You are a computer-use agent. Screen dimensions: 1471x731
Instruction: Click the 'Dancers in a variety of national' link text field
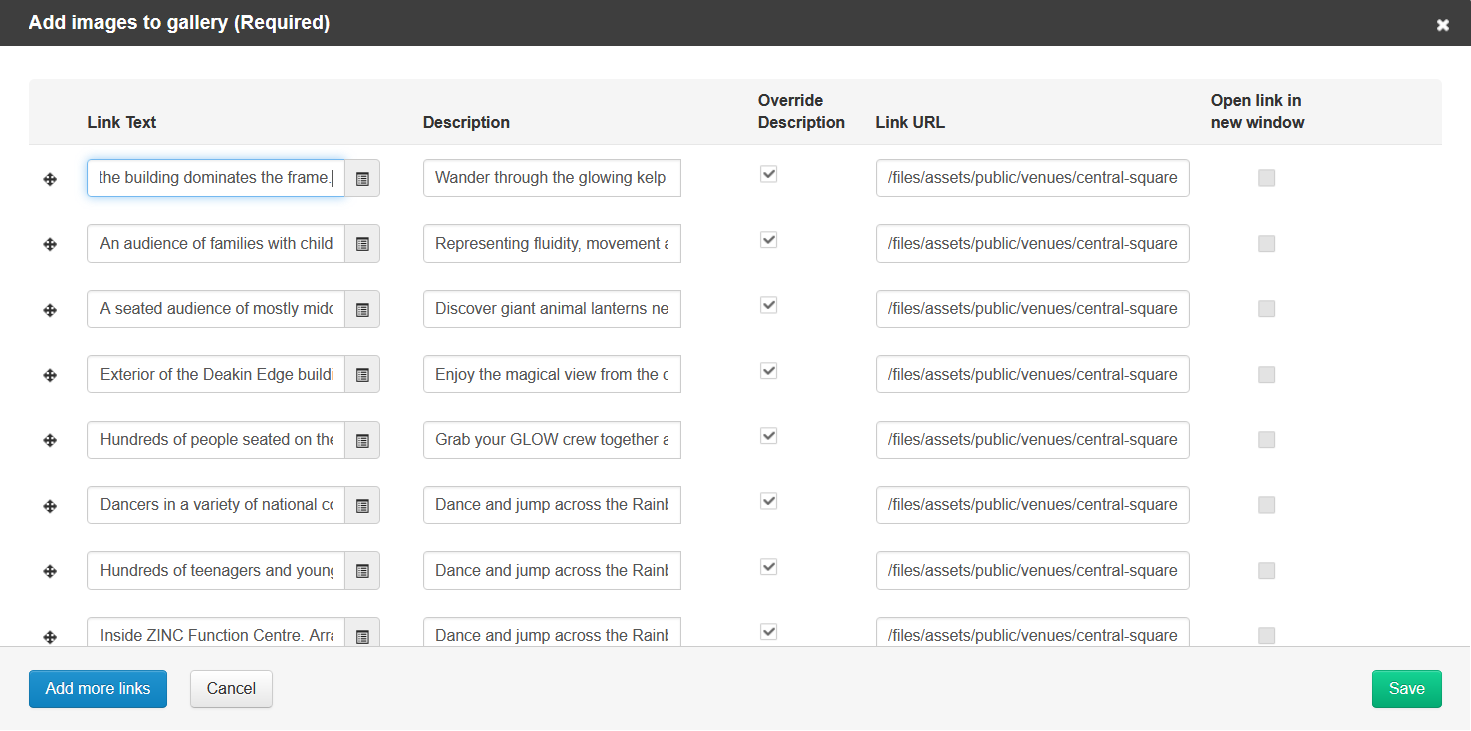pyautogui.click(x=216, y=505)
